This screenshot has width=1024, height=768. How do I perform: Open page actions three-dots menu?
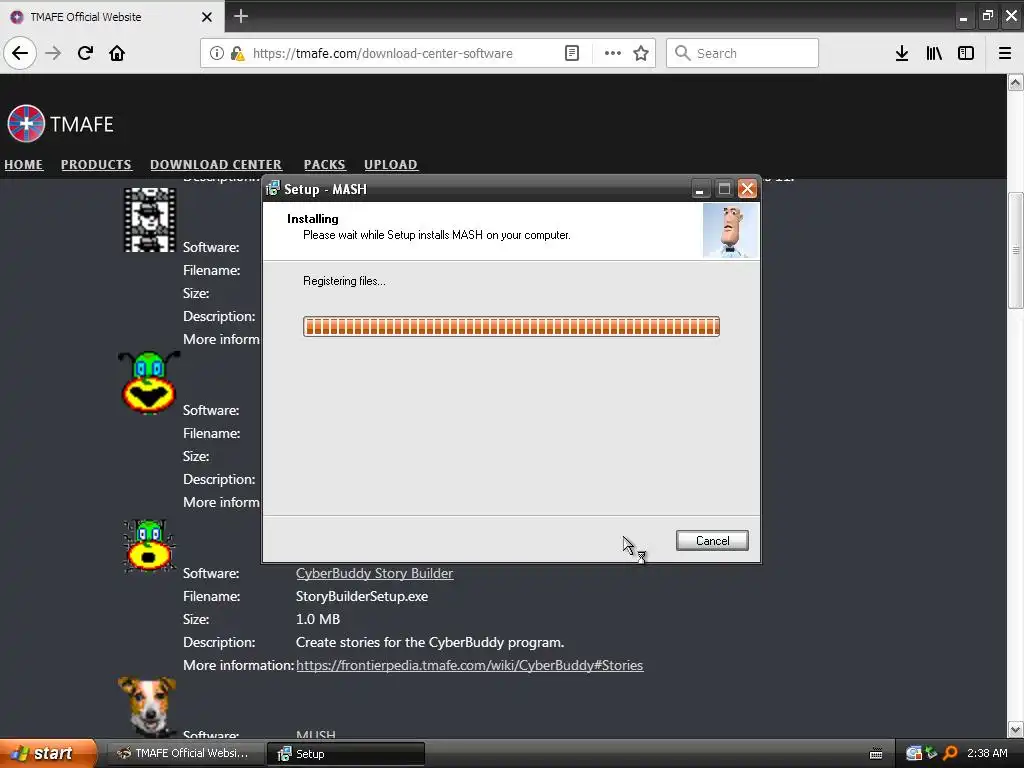tap(613, 53)
